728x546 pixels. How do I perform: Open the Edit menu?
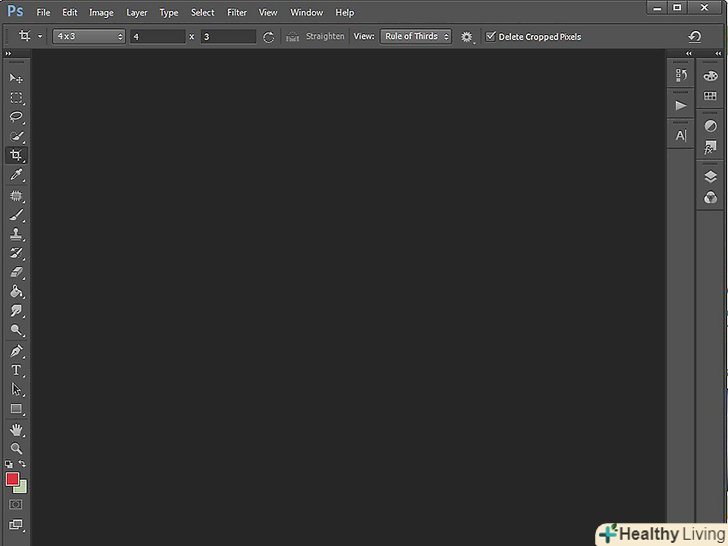[70, 13]
